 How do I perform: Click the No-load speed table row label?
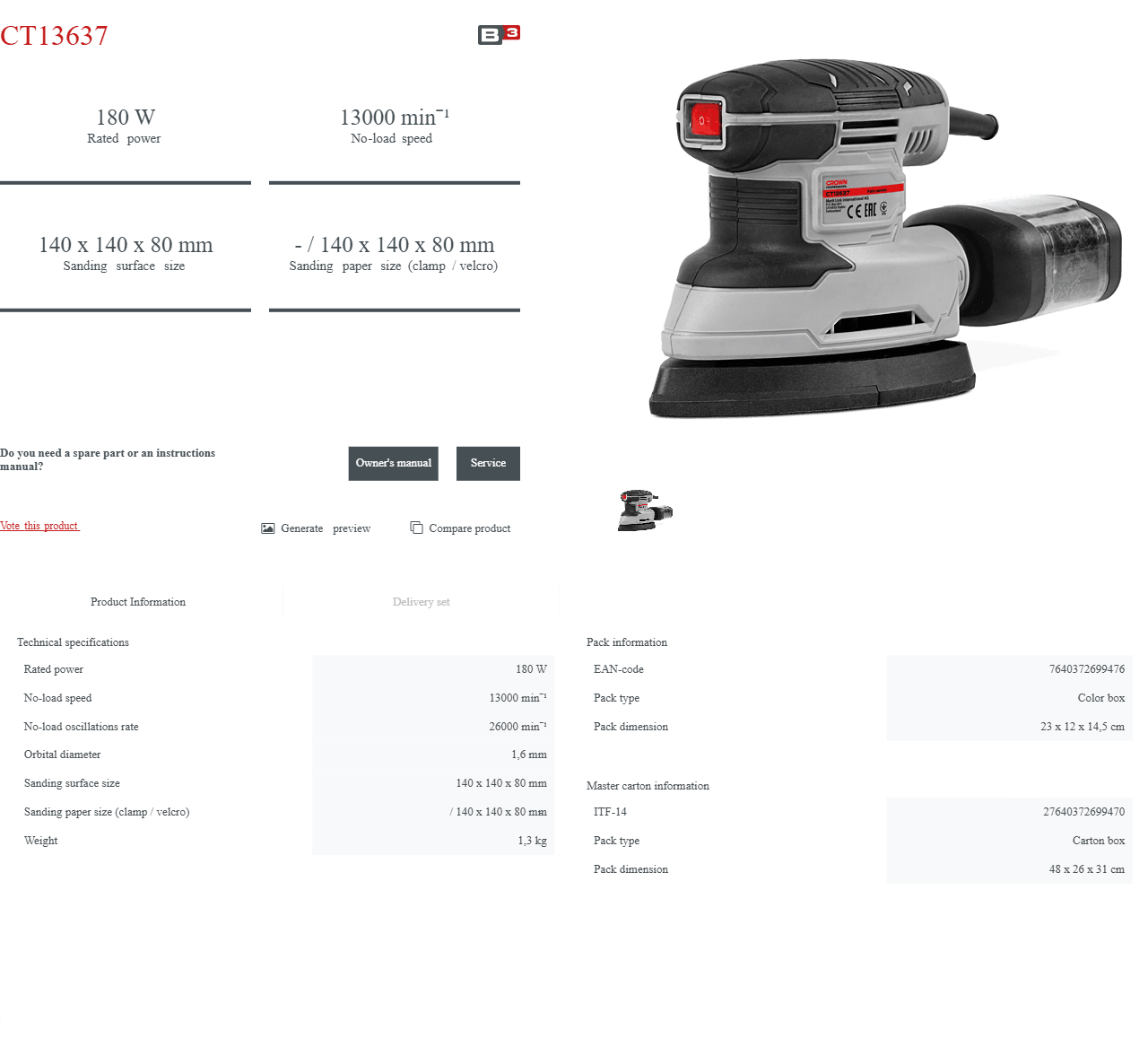[57, 698]
